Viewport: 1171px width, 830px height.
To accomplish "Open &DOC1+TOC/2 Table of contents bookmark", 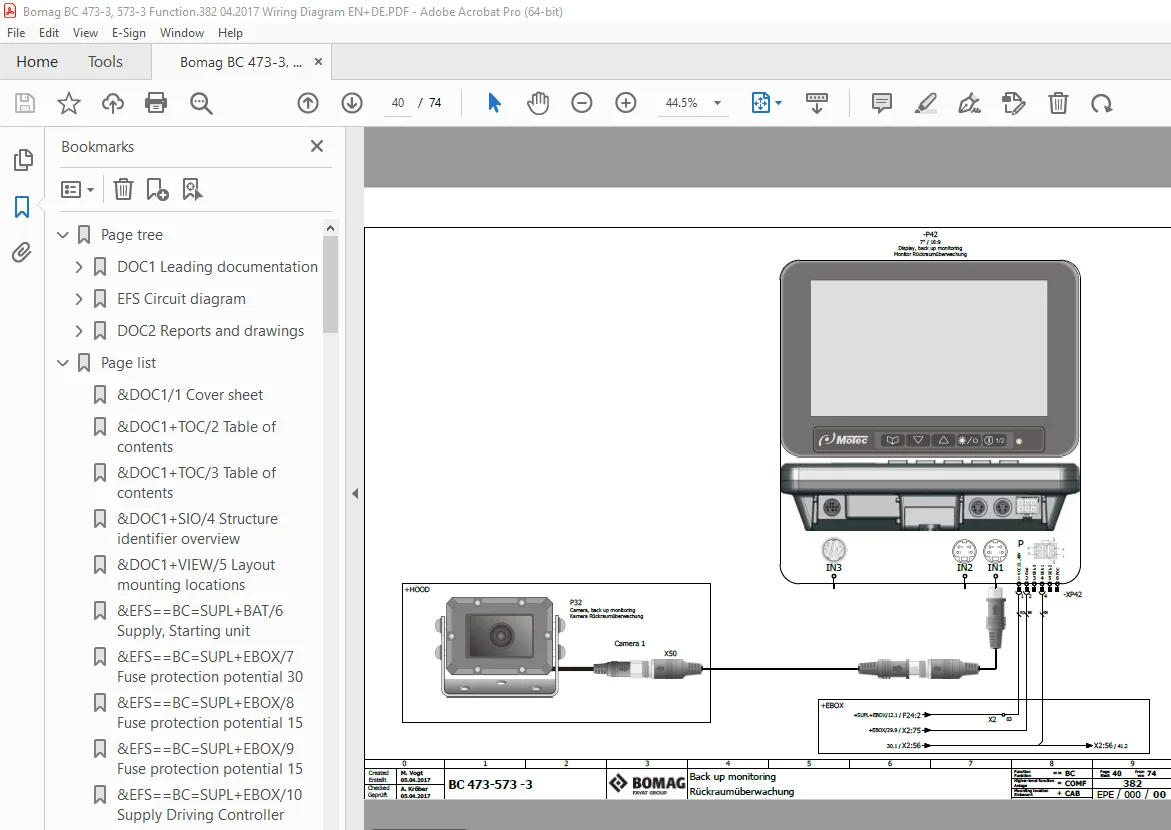I will tap(196, 437).
